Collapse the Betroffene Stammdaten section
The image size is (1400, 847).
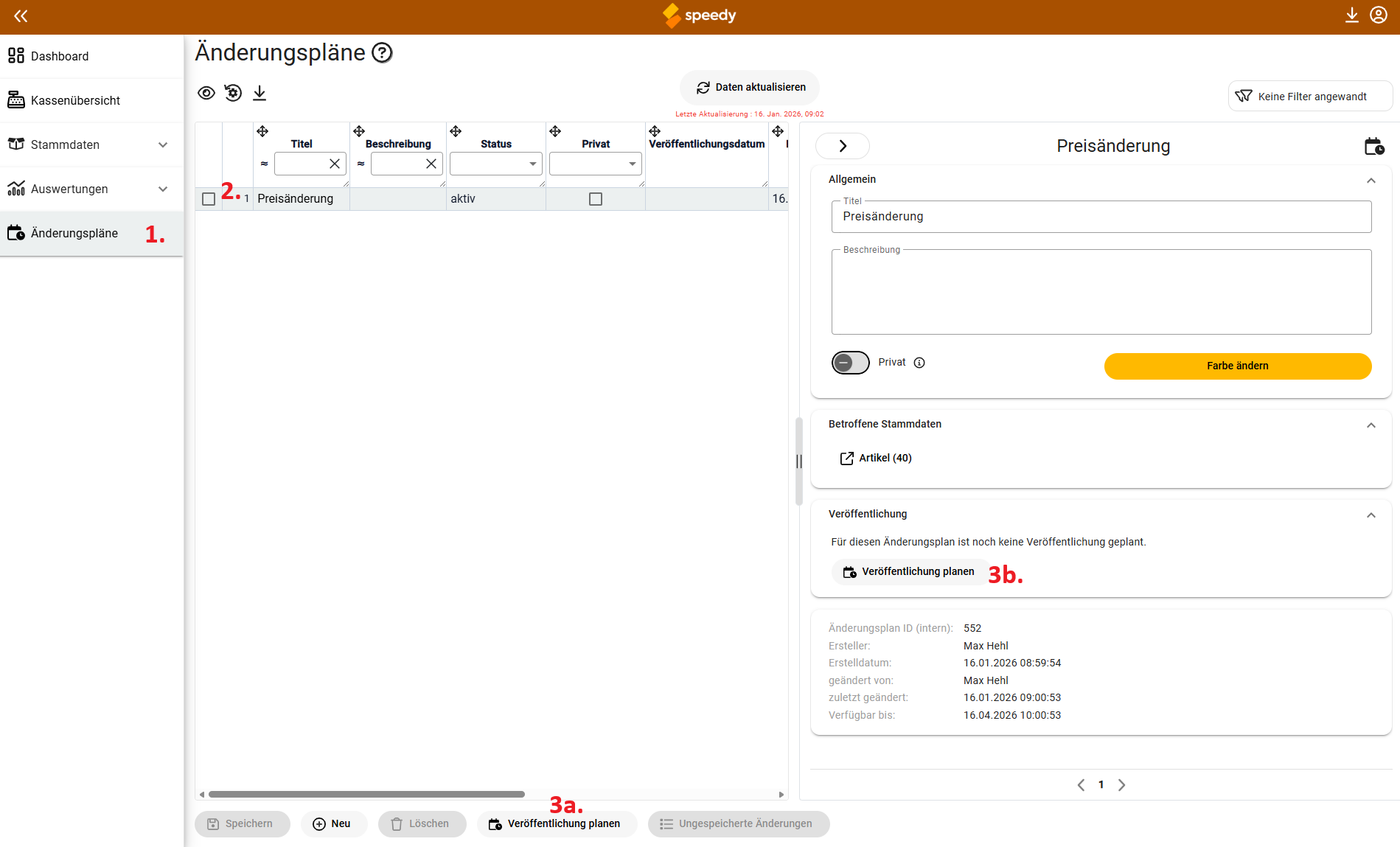tap(1371, 425)
